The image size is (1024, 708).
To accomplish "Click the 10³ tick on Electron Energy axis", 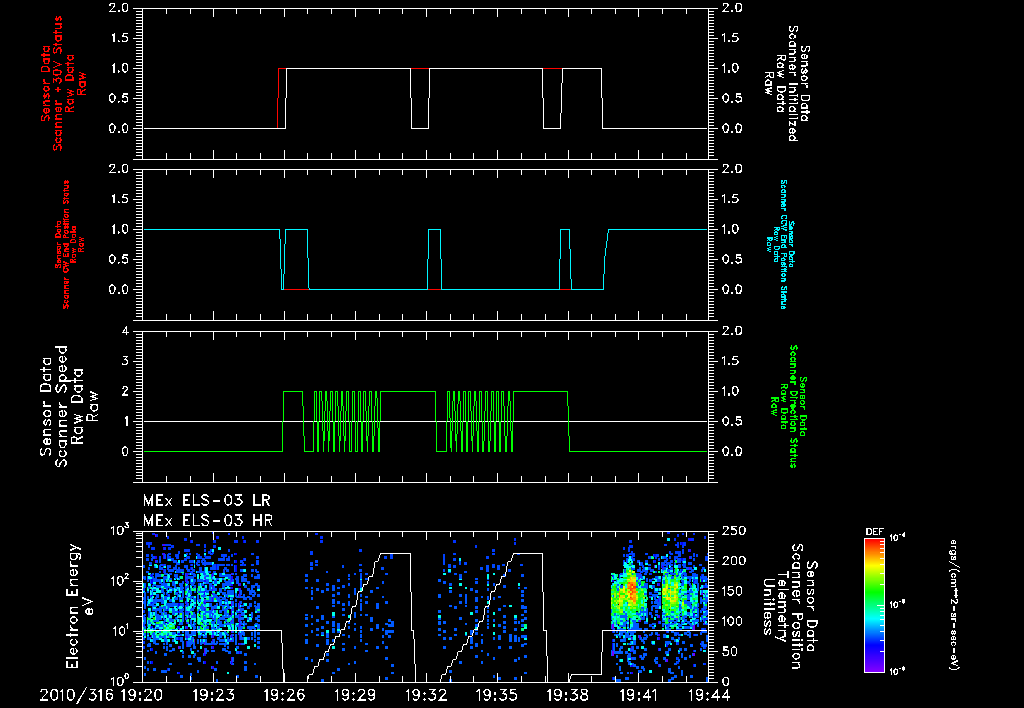I will (118, 531).
